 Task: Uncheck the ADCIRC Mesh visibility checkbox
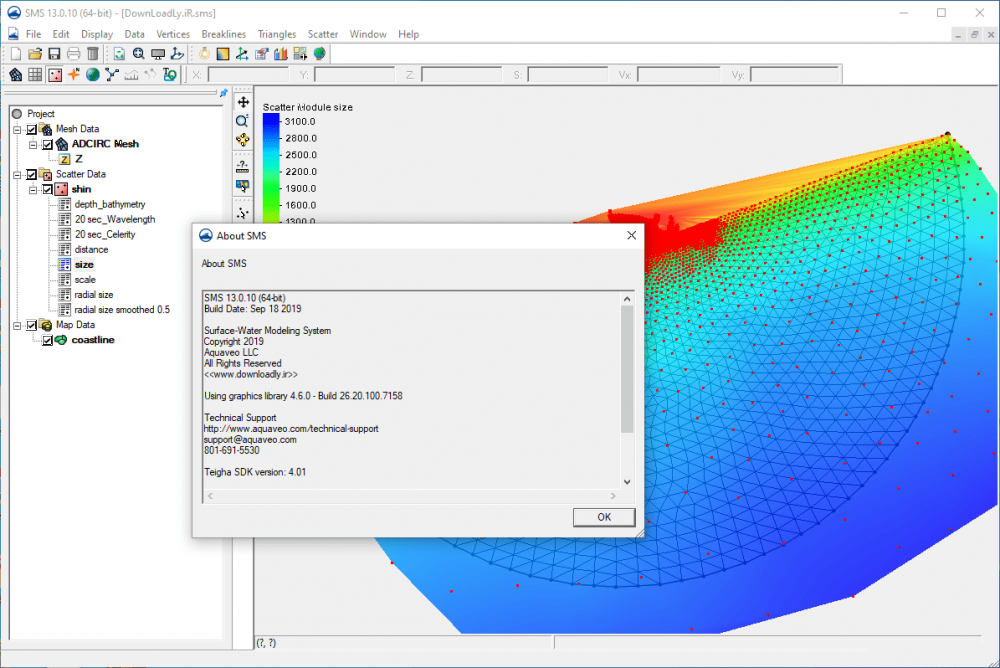(47, 144)
